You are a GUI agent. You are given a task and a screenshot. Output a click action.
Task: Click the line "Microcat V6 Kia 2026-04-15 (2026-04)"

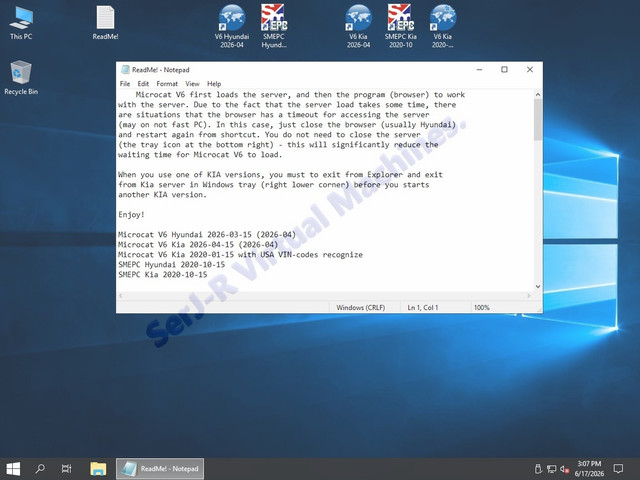(x=198, y=244)
